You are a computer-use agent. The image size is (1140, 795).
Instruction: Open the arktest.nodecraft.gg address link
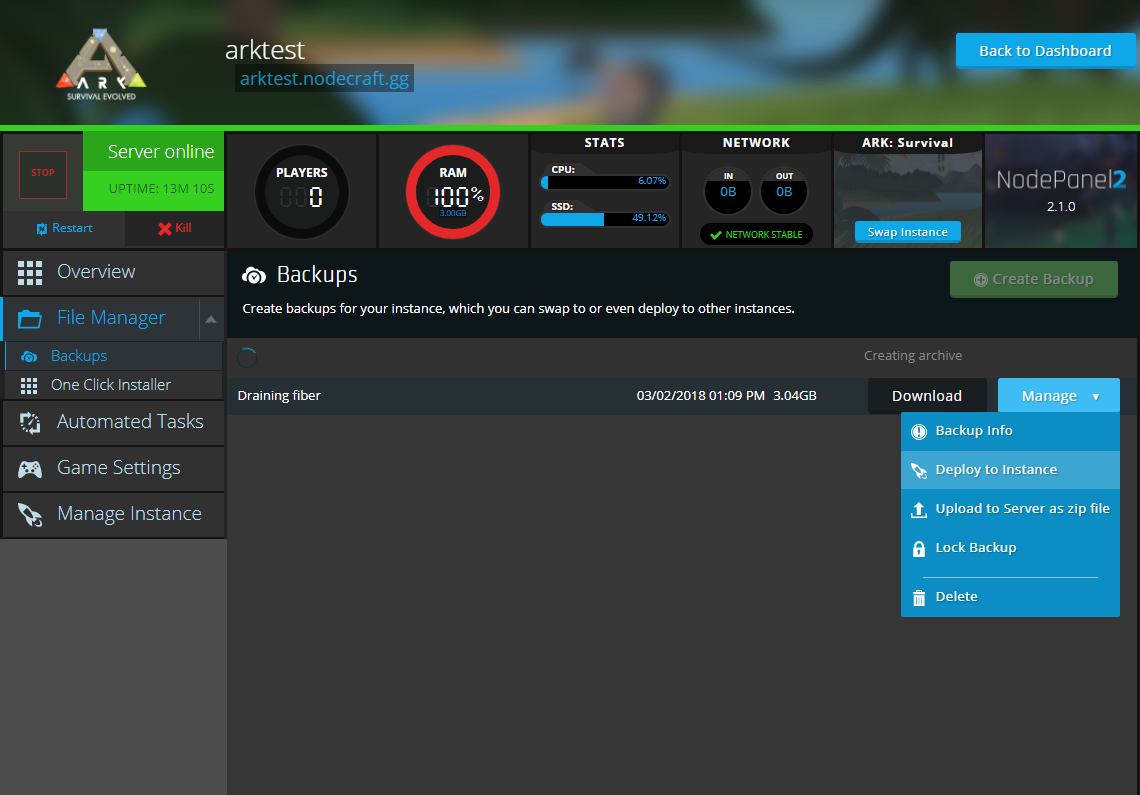[324, 79]
